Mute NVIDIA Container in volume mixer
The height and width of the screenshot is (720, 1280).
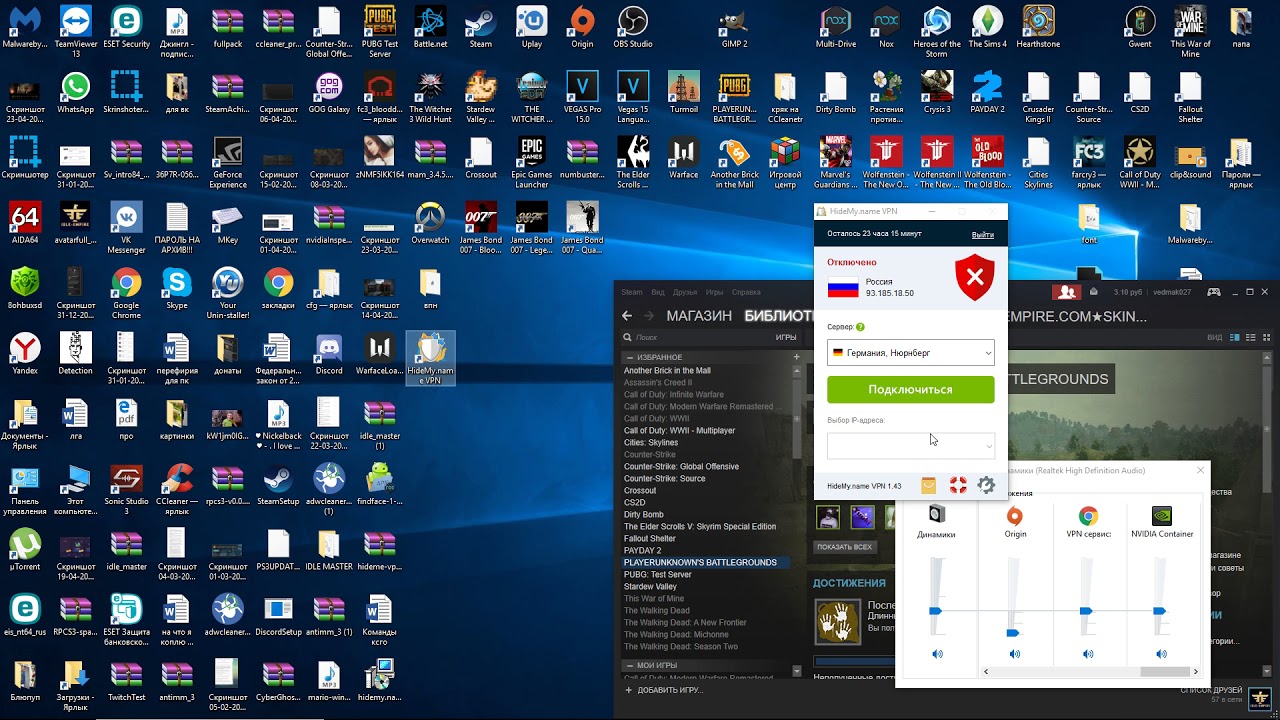(1161, 654)
